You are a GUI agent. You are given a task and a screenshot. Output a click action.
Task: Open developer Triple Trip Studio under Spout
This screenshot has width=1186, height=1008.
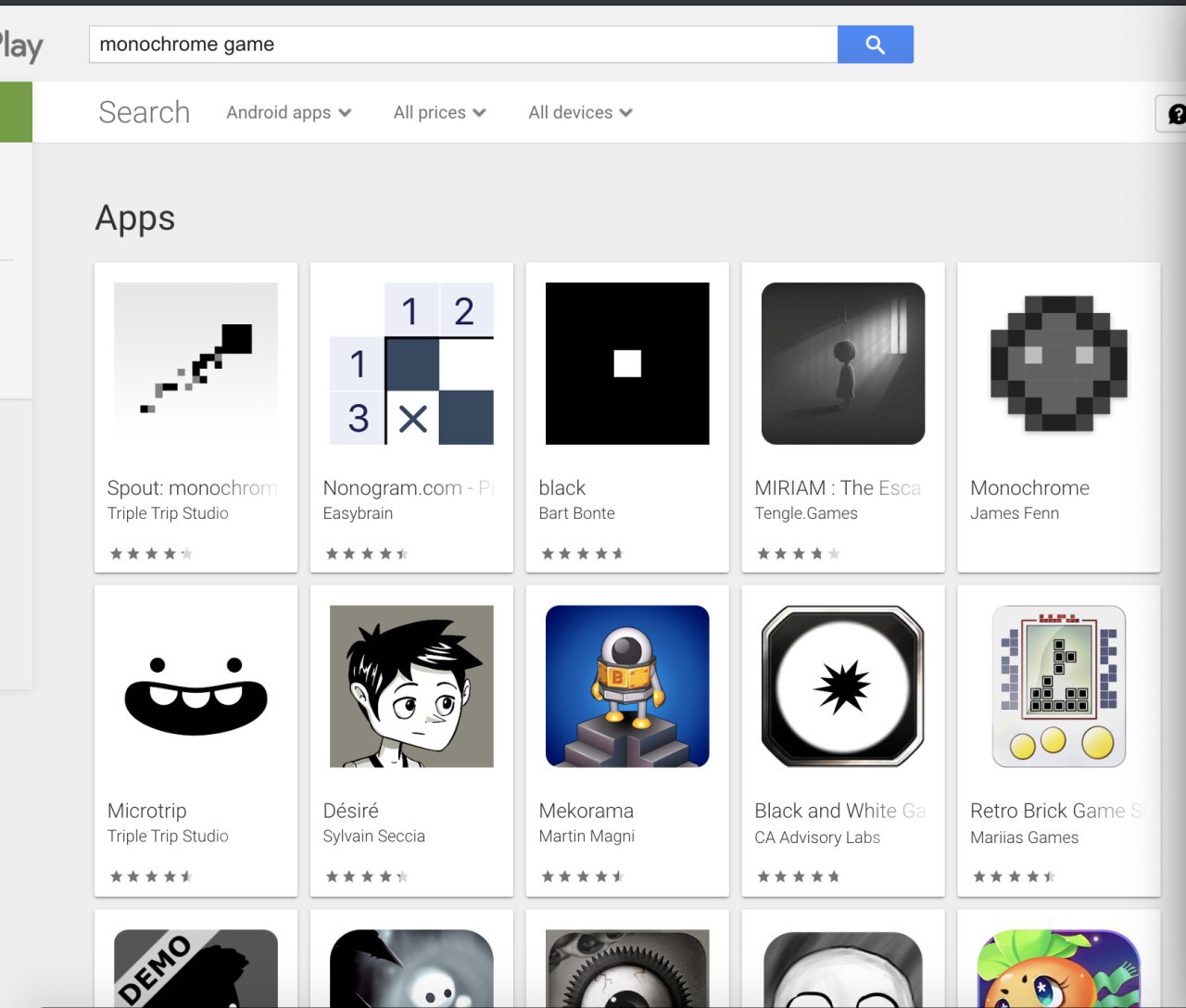[168, 513]
